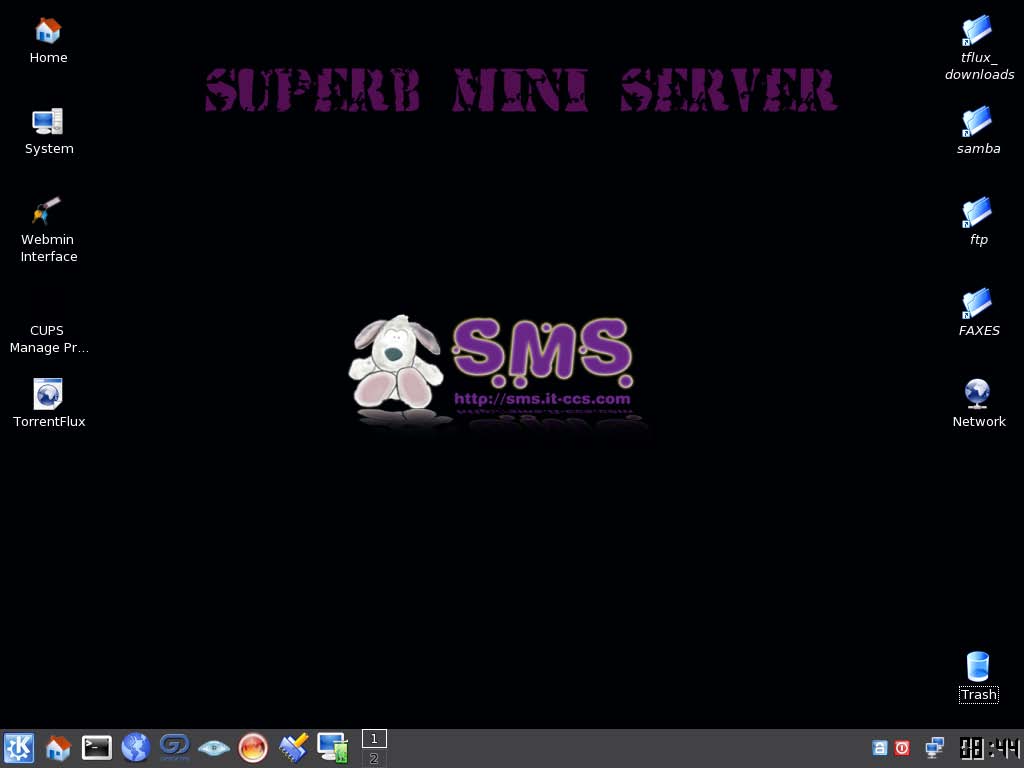
Task: Open the FAXES folder shortcut
Action: click(x=977, y=304)
